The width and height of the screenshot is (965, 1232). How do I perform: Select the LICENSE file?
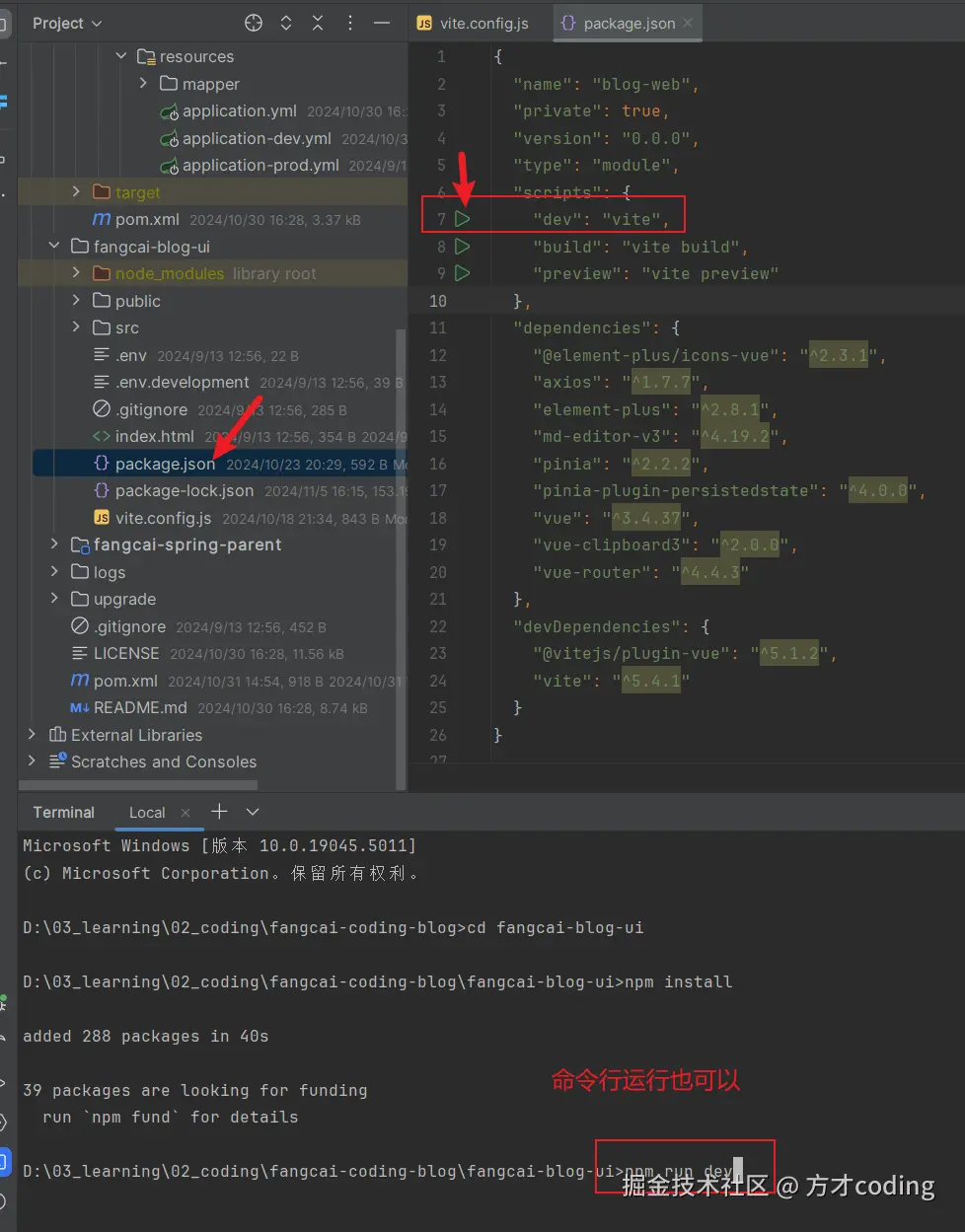point(126,653)
